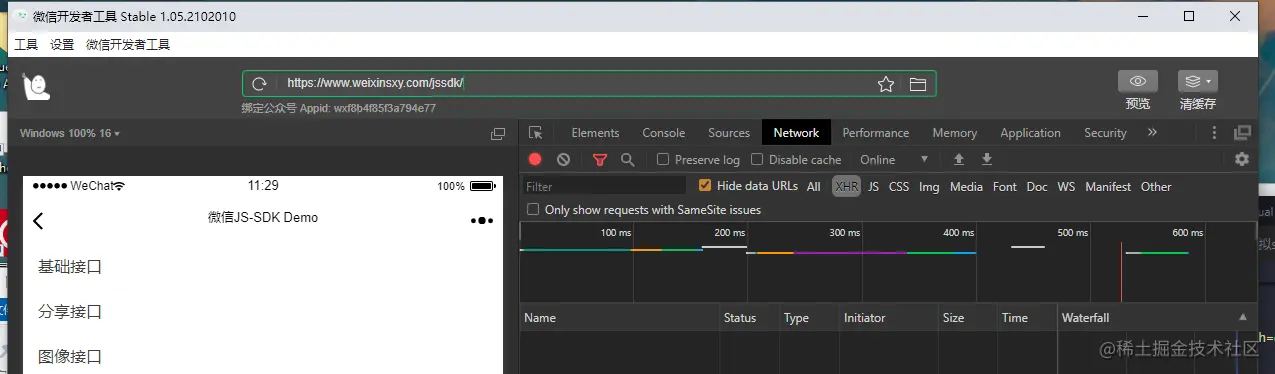Viewport: 1275px width, 374px height.
Task: Open the folder icon in the address bar
Action: pos(917,84)
